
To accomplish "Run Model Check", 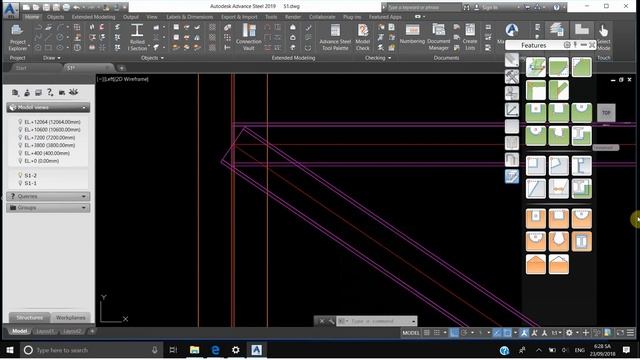I will click(x=362, y=38).
